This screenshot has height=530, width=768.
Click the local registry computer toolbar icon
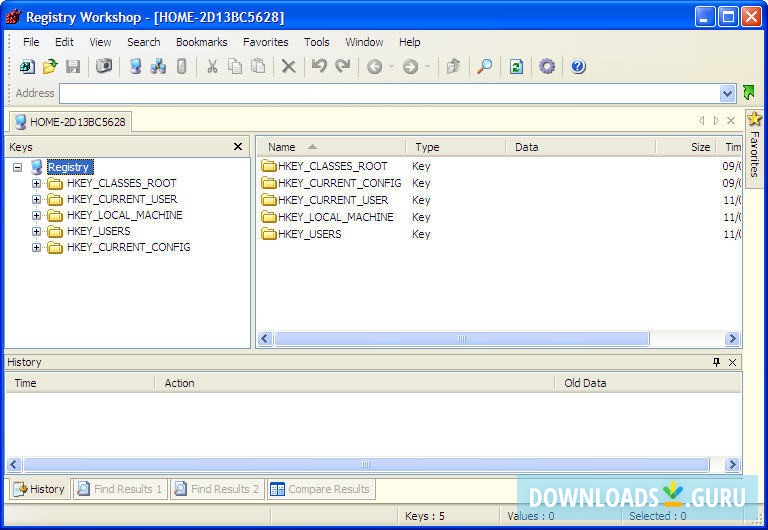click(x=135, y=66)
